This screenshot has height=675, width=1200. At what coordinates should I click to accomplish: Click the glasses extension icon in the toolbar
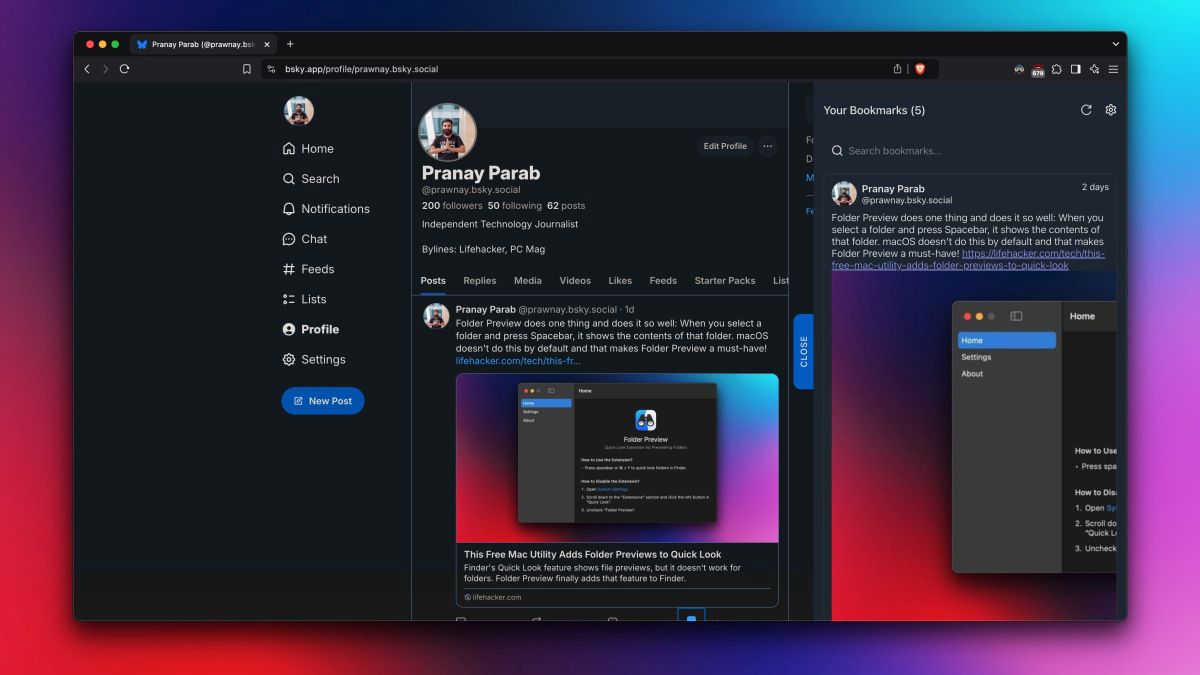[x=1019, y=69]
